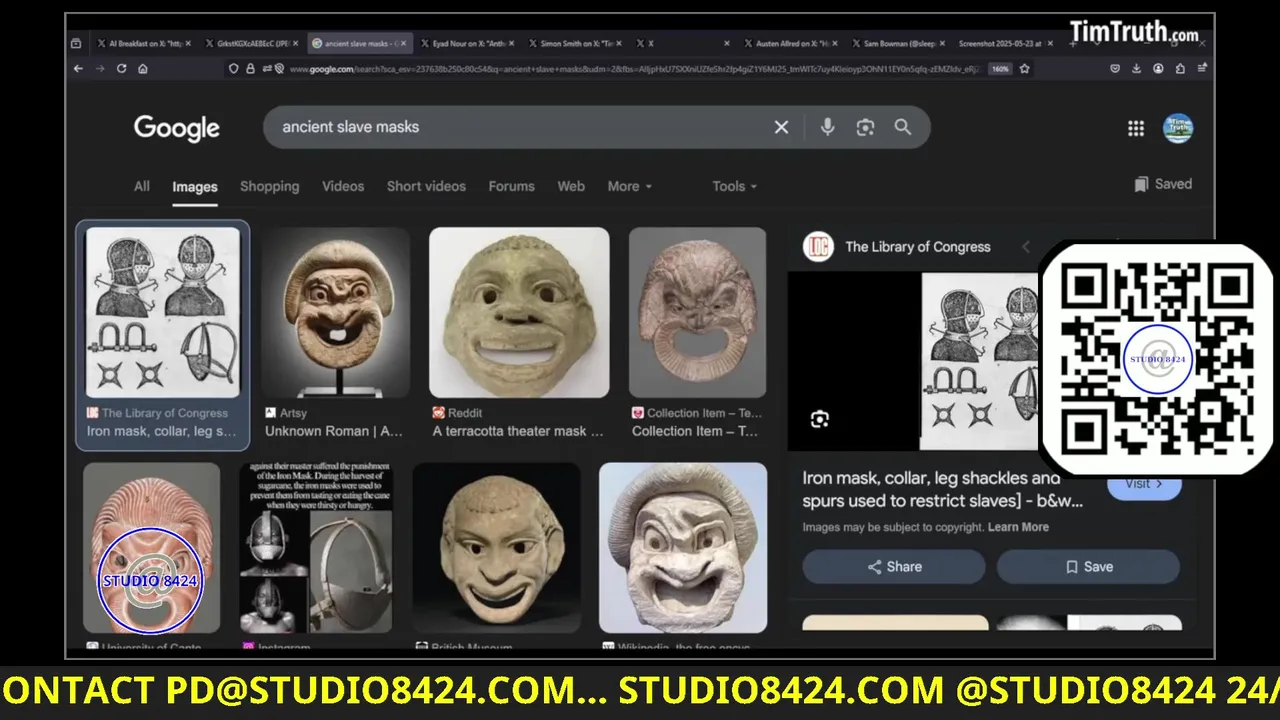
Task: Reload the page with refresh icon
Action: 121,69
